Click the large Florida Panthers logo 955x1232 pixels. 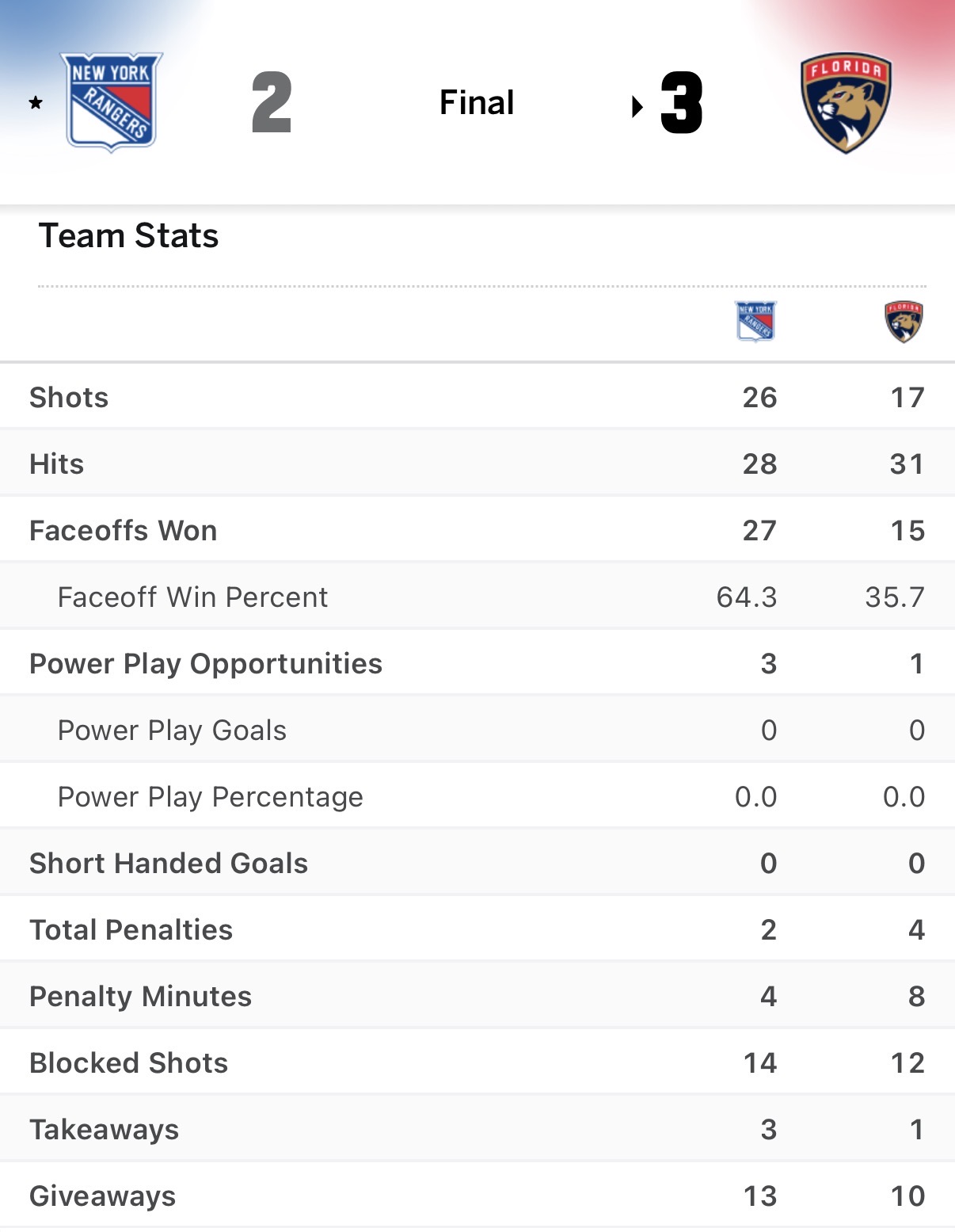846,103
